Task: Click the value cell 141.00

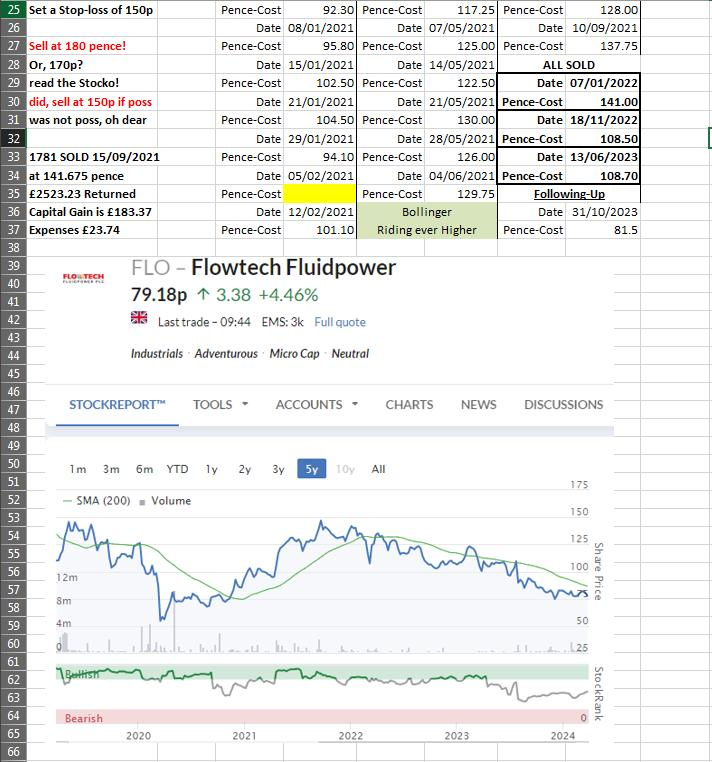Action: click(x=603, y=102)
